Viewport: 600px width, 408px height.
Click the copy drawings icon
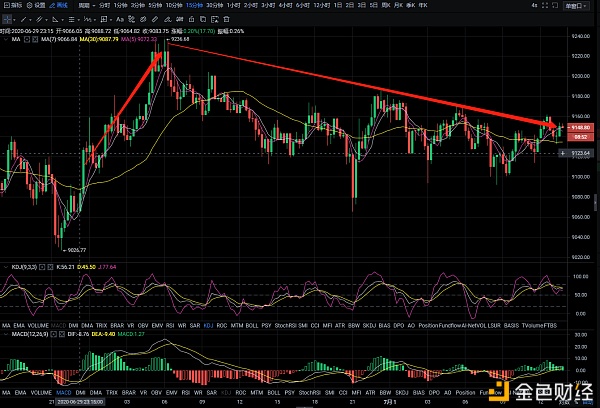tap(203, 19)
